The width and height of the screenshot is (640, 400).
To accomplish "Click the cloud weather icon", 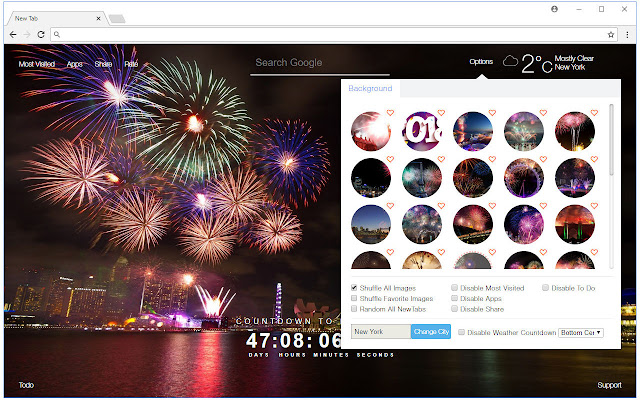I will click(510, 61).
